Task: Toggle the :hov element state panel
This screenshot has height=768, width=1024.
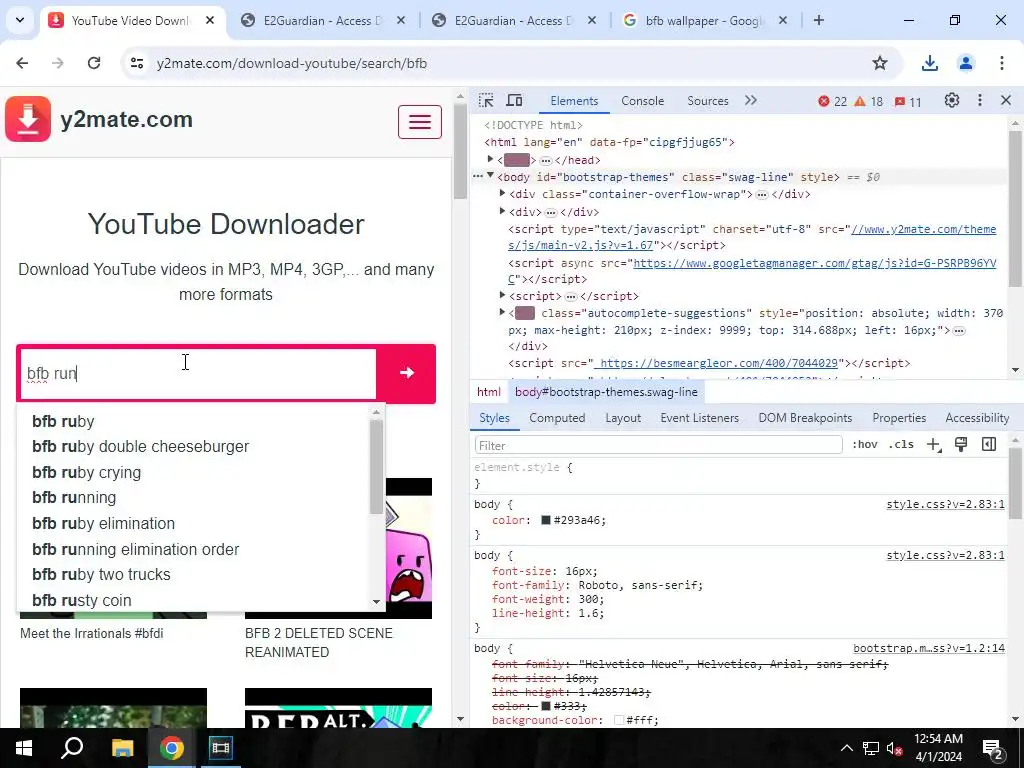Action: [x=865, y=445]
